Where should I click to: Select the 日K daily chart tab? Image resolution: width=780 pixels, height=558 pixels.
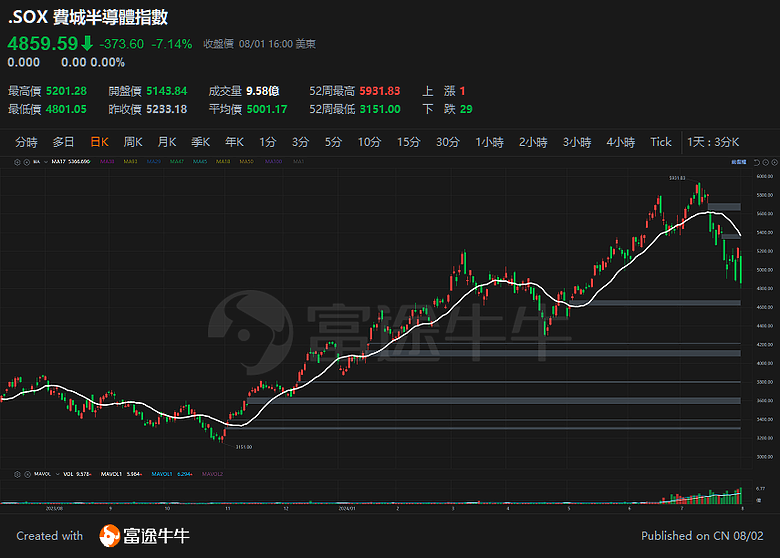99,142
